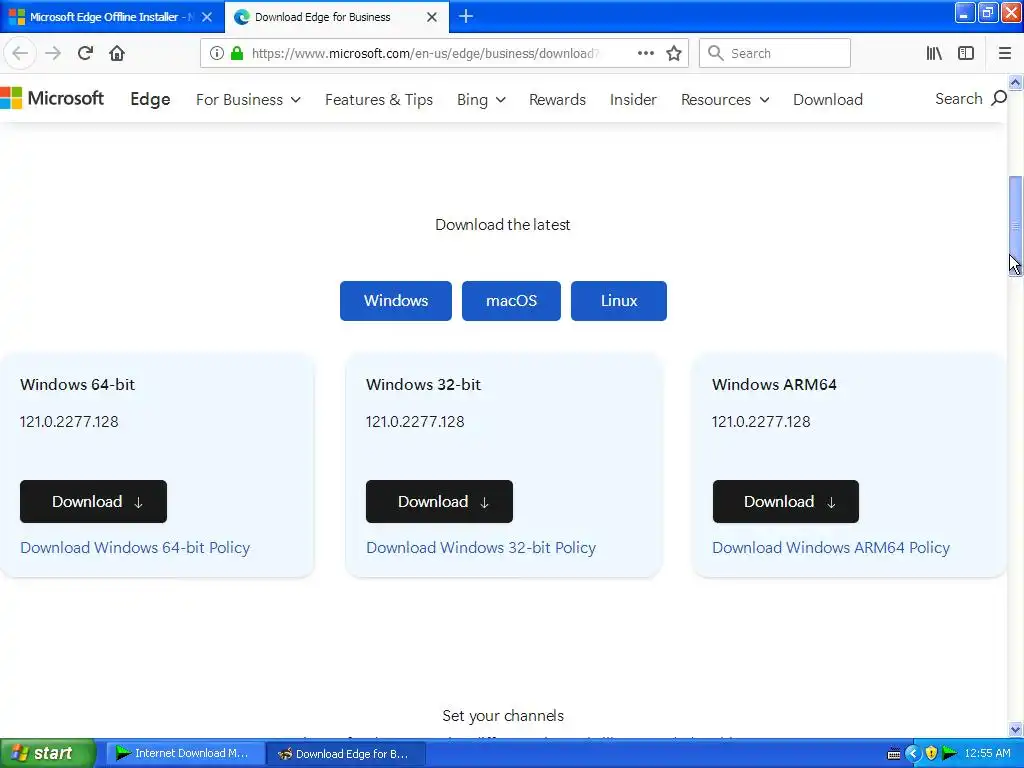The width and height of the screenshot is (1024, 768).
Task: Open Download Windows ARM64 Policy link
Action: (x=831, y=547)
